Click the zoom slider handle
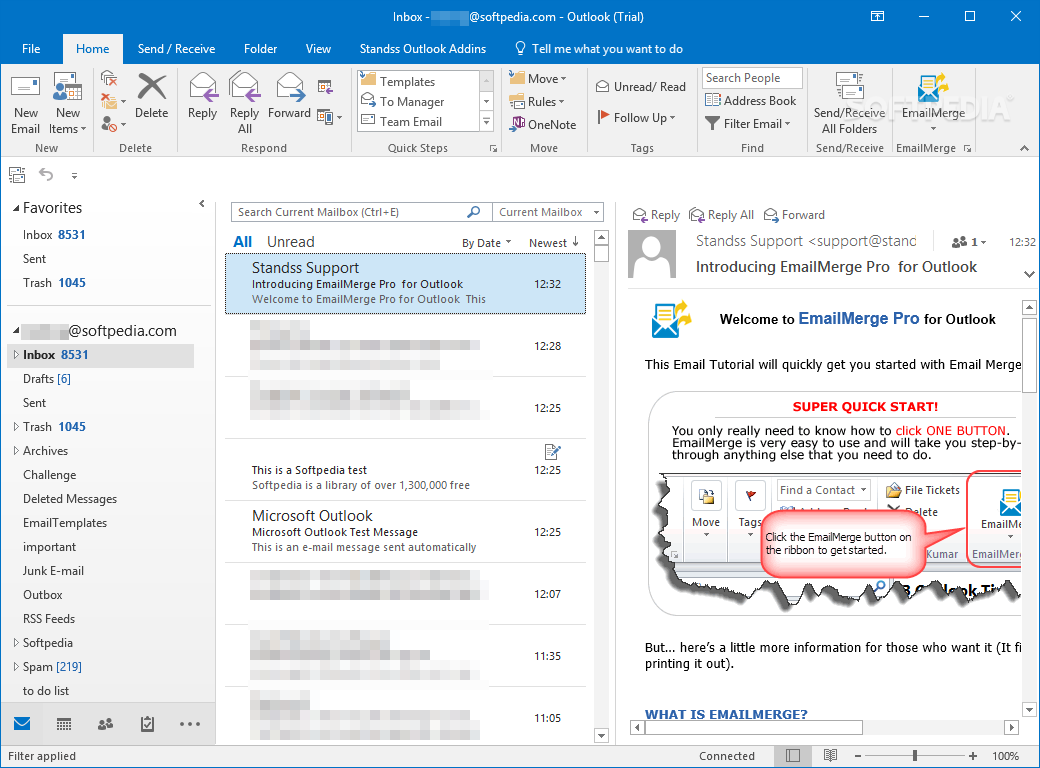 coord(915,755)
